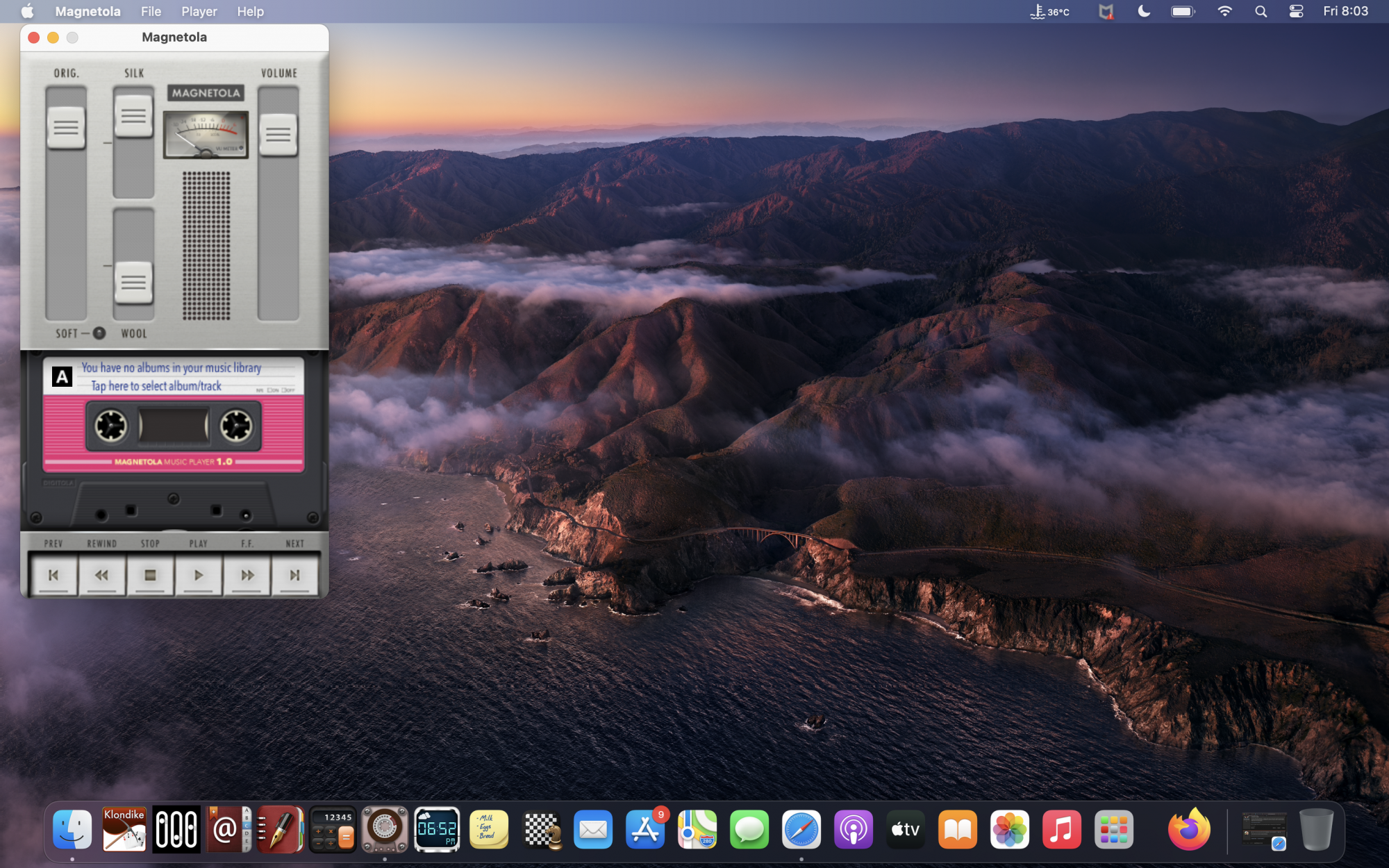Click the SILK slider knob

(133, 116)
